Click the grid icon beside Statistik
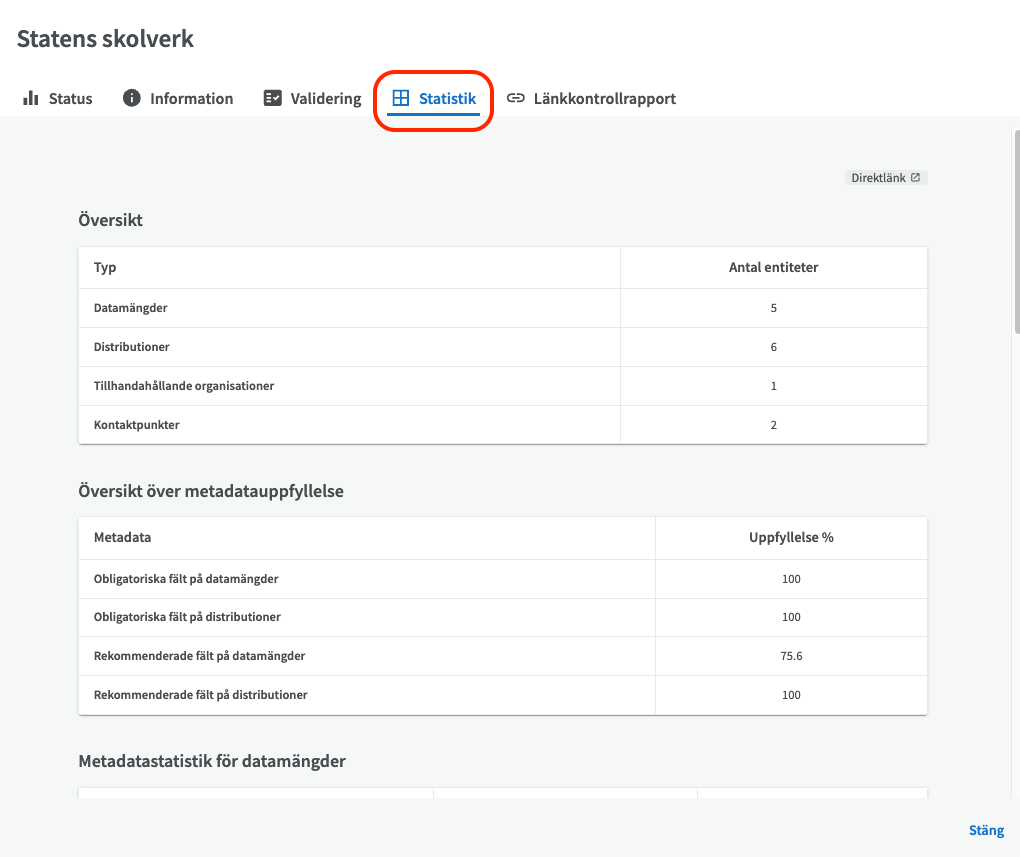1020x857 pixels. [x=401, y=98]
